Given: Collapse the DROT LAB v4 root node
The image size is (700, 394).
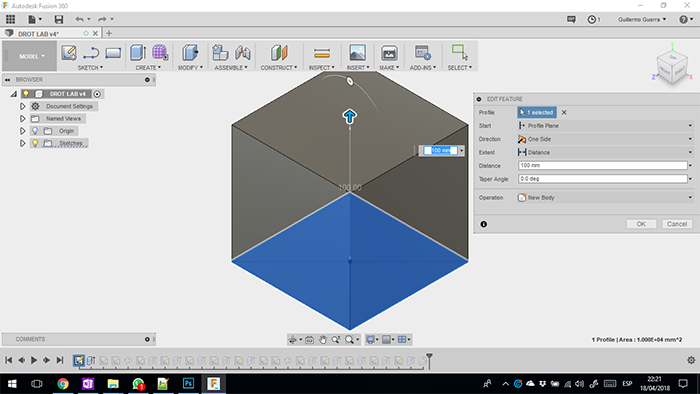Looking at the screenshot, I should 14,94.
